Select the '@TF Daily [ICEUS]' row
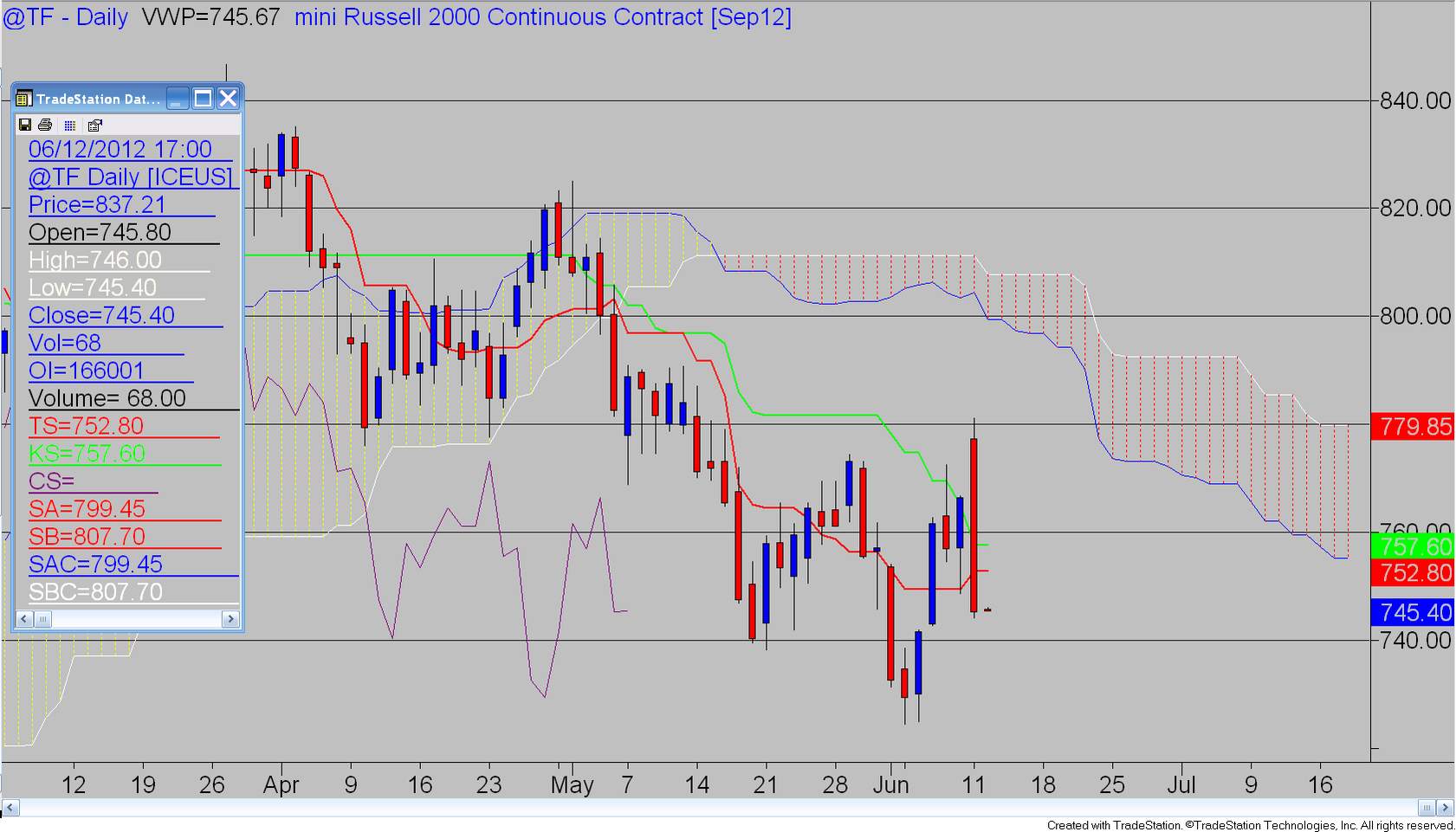 click(130, 177)
